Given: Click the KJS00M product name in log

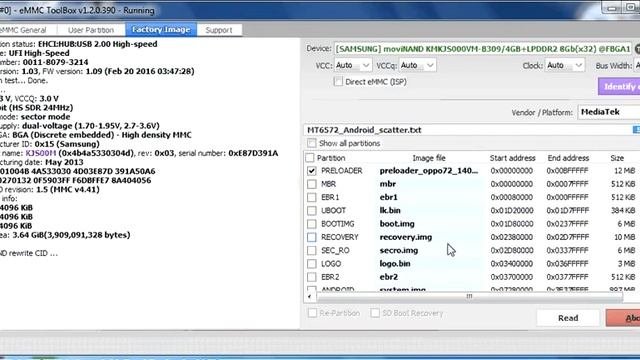Looking at the screenshot, I should click(x=41, y=153).
